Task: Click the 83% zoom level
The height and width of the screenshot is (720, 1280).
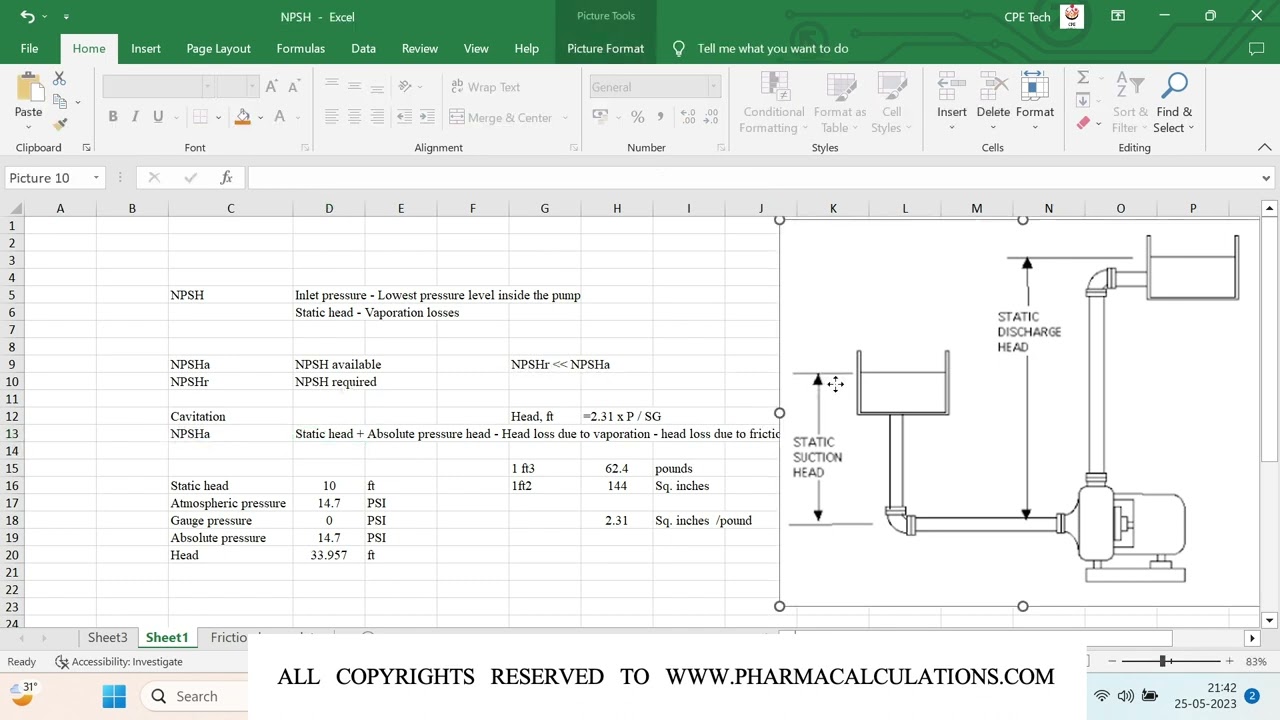Action: pyautogui.click(x=1256, y=662)
